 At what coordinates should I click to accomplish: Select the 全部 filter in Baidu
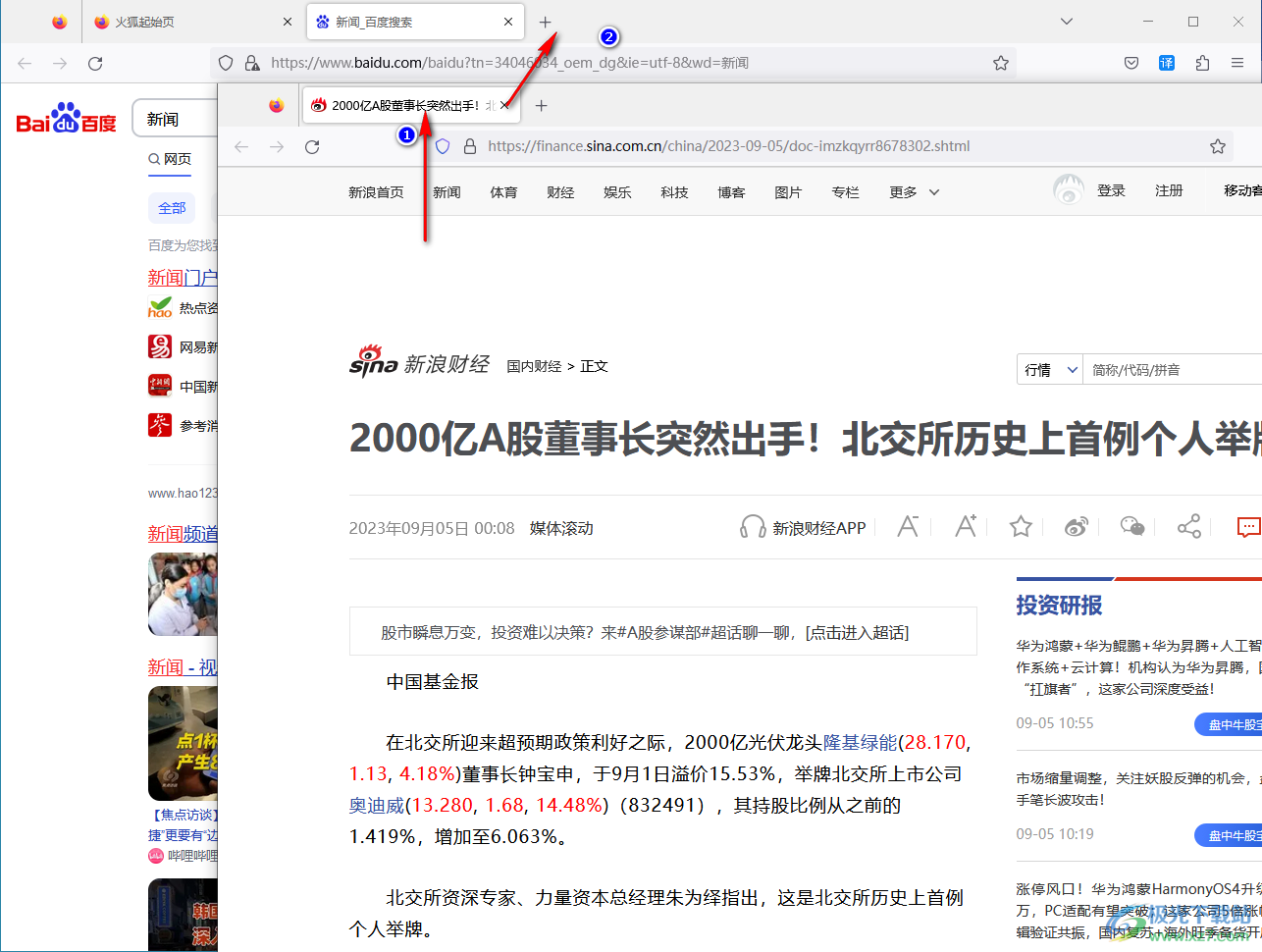(x=172, y=208)
